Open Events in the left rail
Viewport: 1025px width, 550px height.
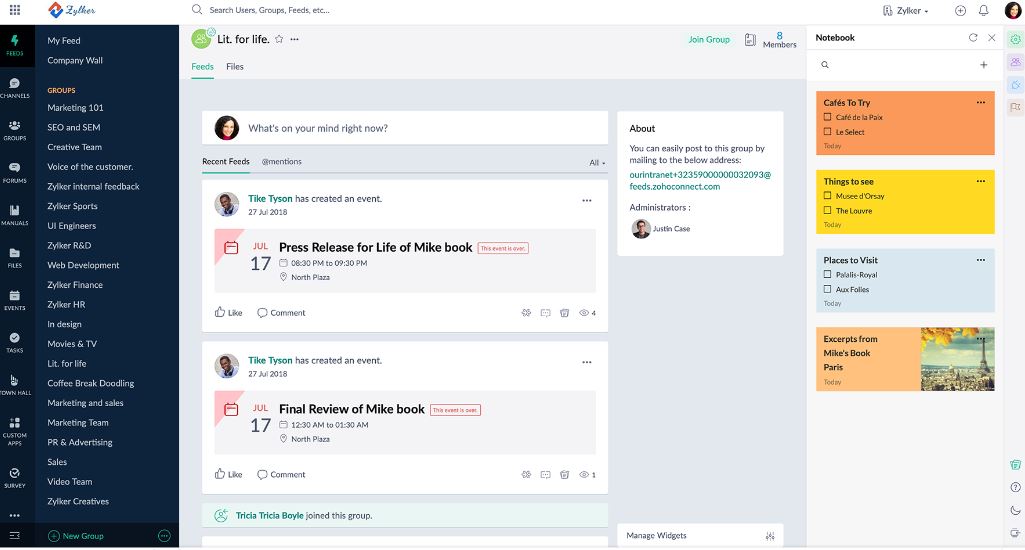pyautogui.click(x=14, y=300)
